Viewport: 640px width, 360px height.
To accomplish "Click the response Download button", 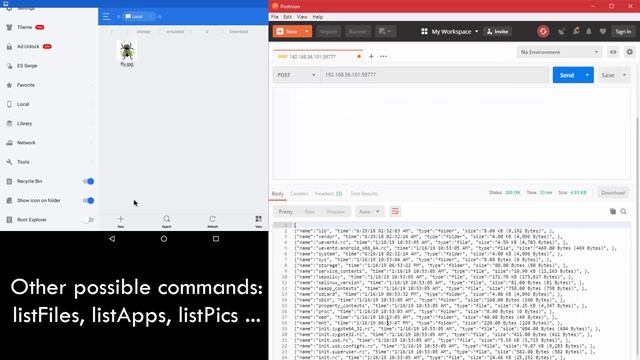I will [x=613, y=193].
